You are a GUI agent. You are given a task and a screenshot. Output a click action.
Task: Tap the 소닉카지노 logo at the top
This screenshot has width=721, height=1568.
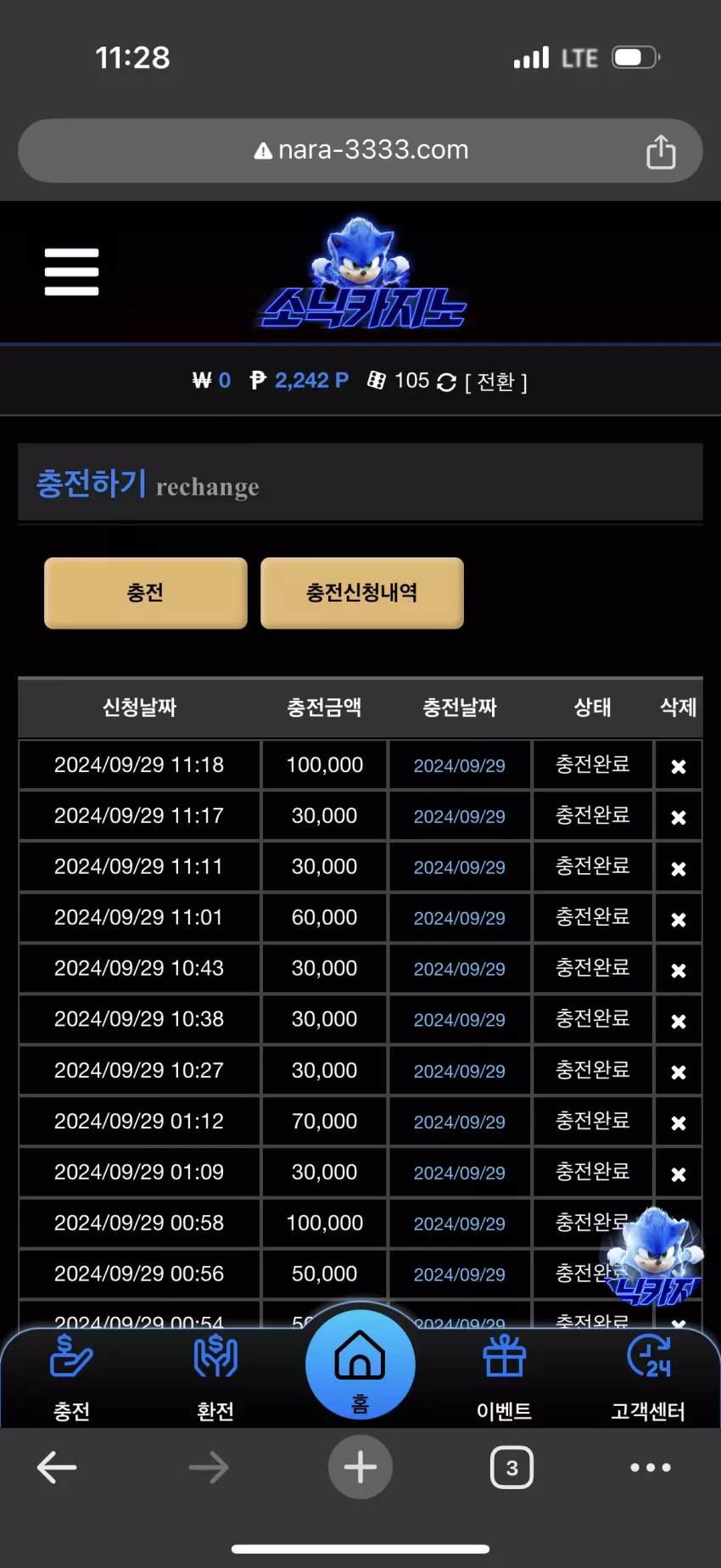(x=363, y=273)
